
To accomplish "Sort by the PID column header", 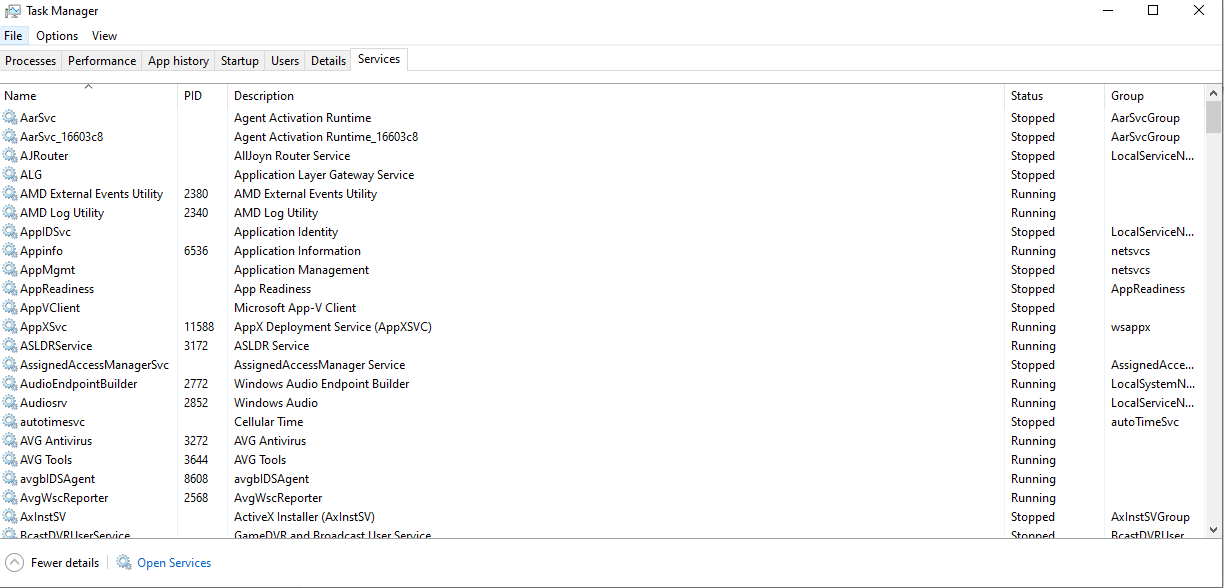I will (x=203, y=96).
